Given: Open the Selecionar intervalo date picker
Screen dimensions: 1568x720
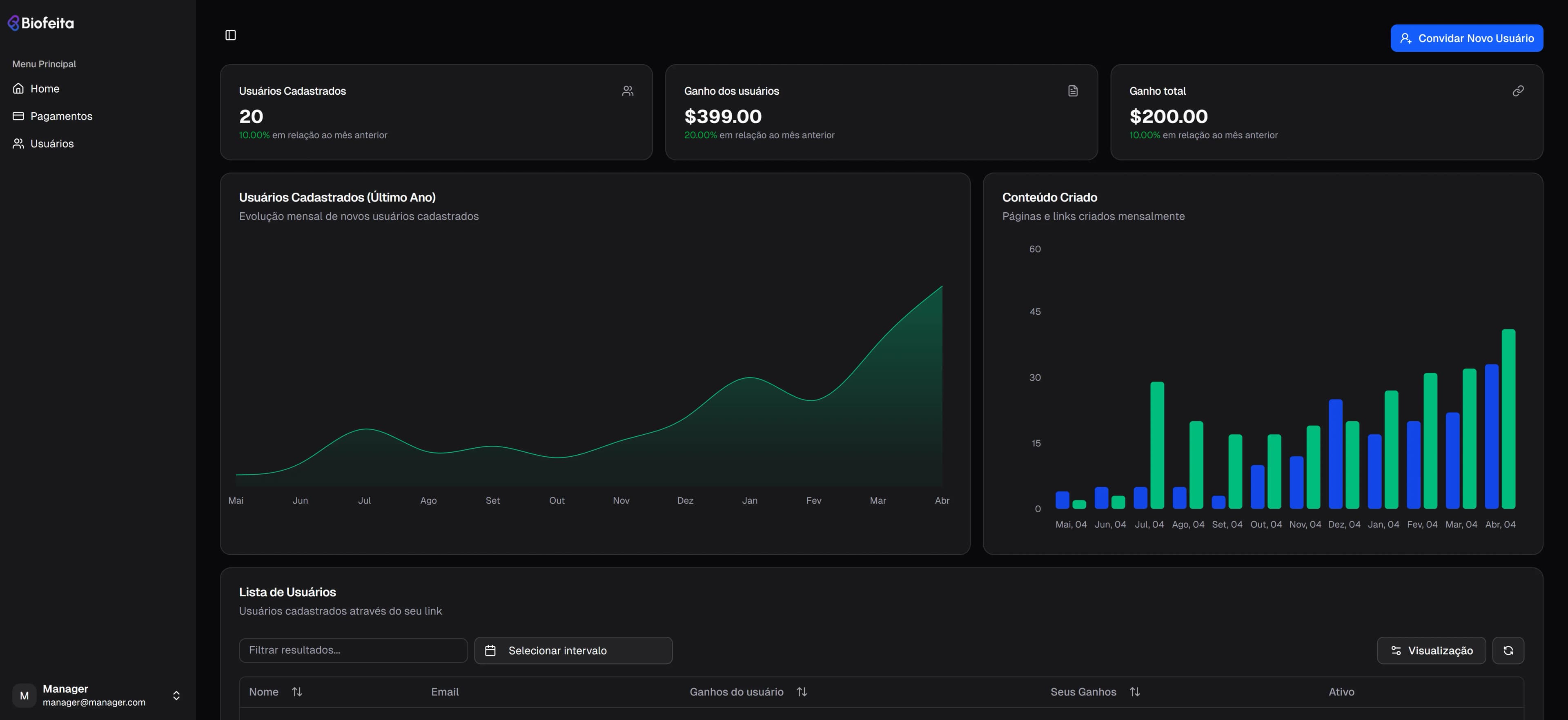Looking at the screenshot, I should coord(572,650).
